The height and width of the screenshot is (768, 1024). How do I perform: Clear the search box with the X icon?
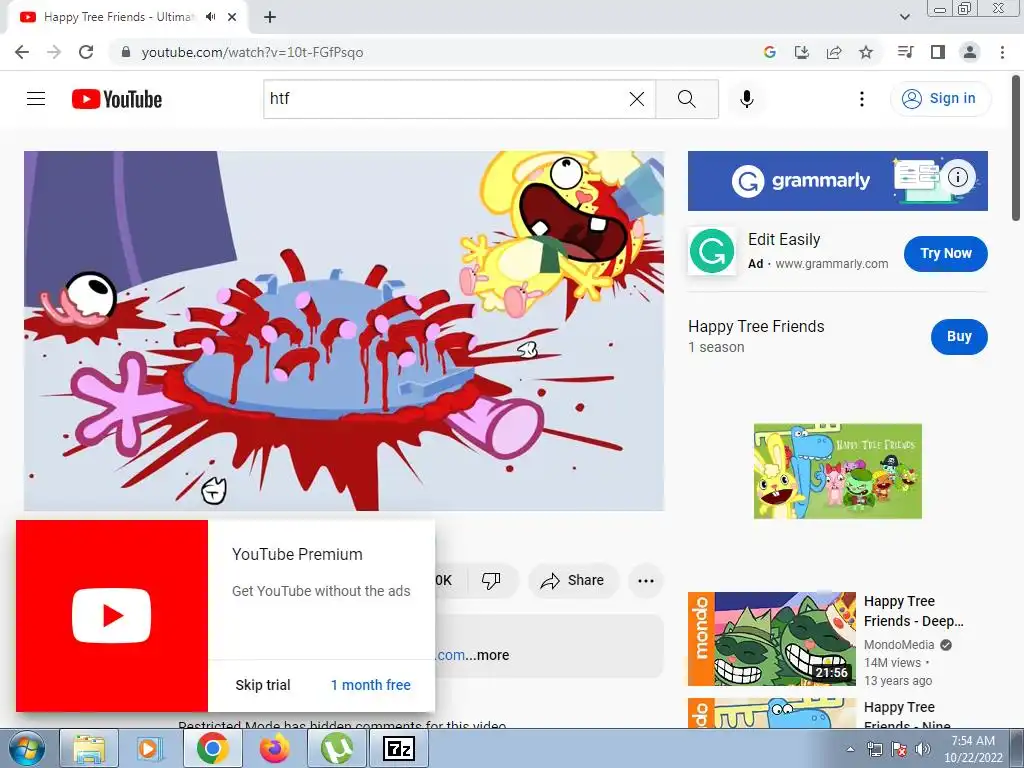click(x=637, y=99)
